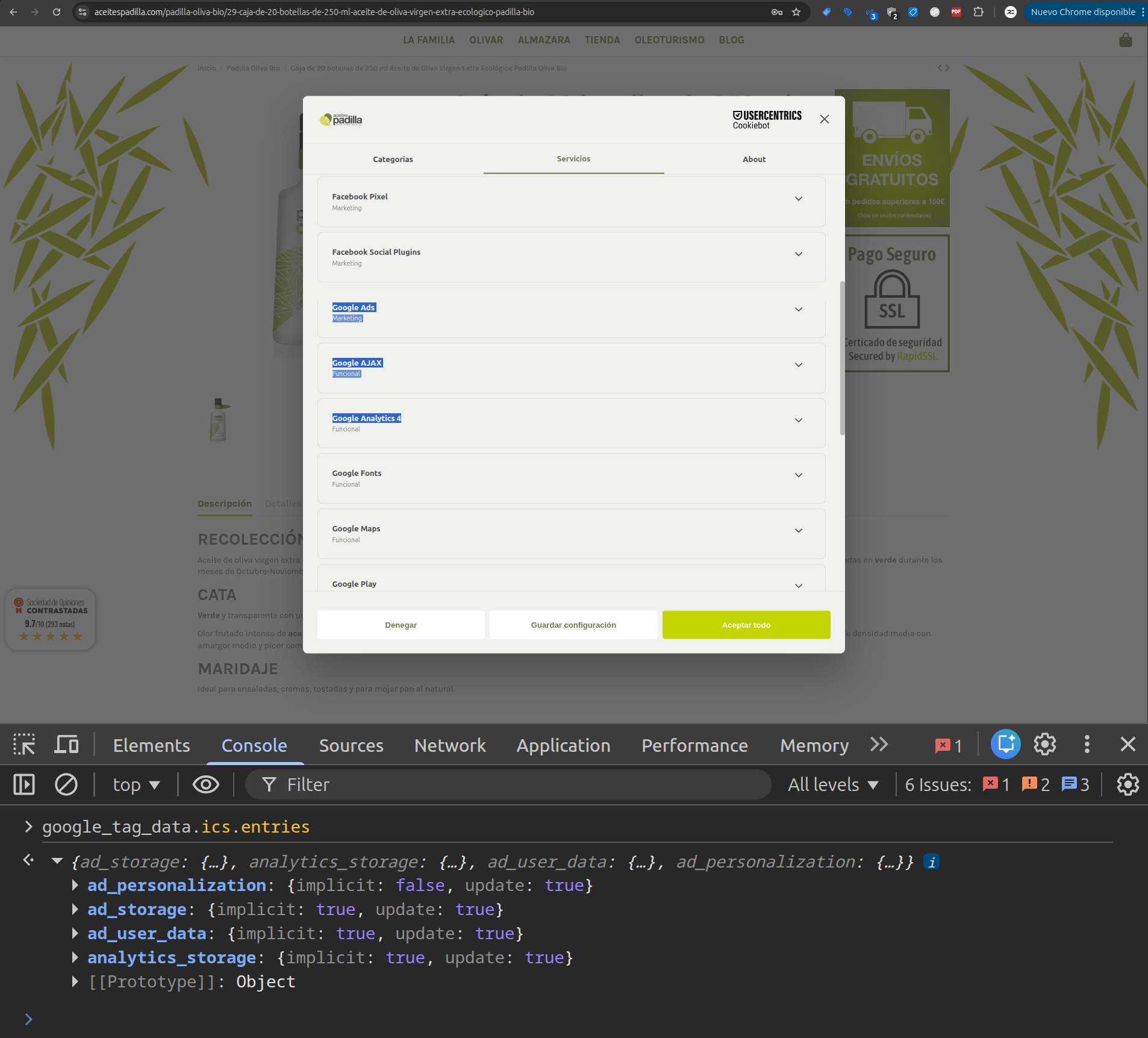The image size is (1148, 1038).
Task: Open the Application tab in DevTools
Action: coord(563,745)
